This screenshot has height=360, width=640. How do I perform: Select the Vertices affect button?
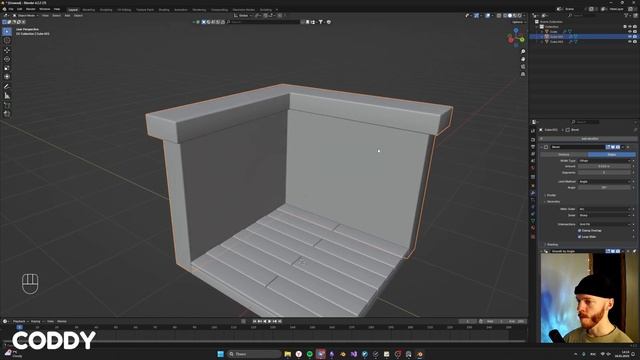pyautogui.click(x=564, y=155)
